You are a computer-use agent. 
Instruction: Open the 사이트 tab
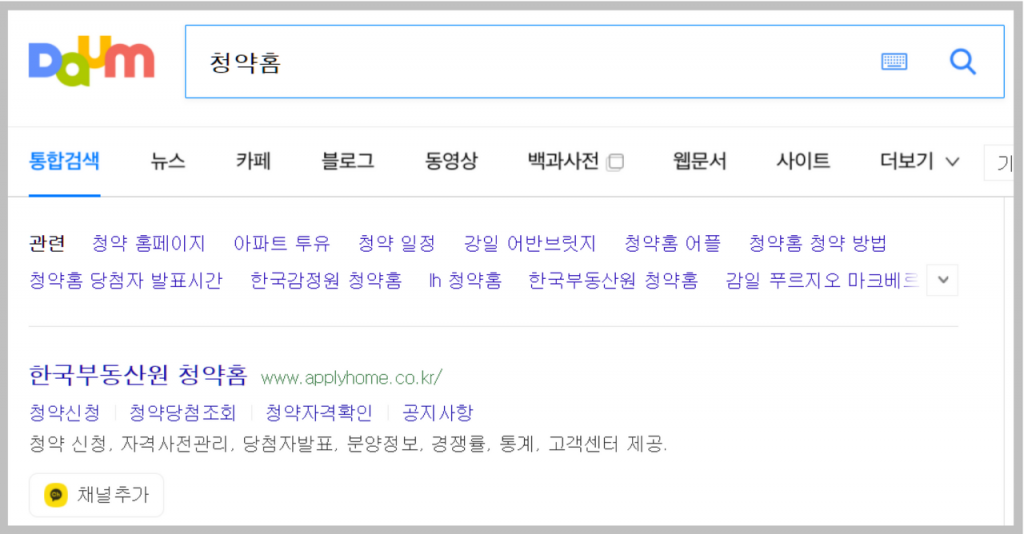(803, 161)
